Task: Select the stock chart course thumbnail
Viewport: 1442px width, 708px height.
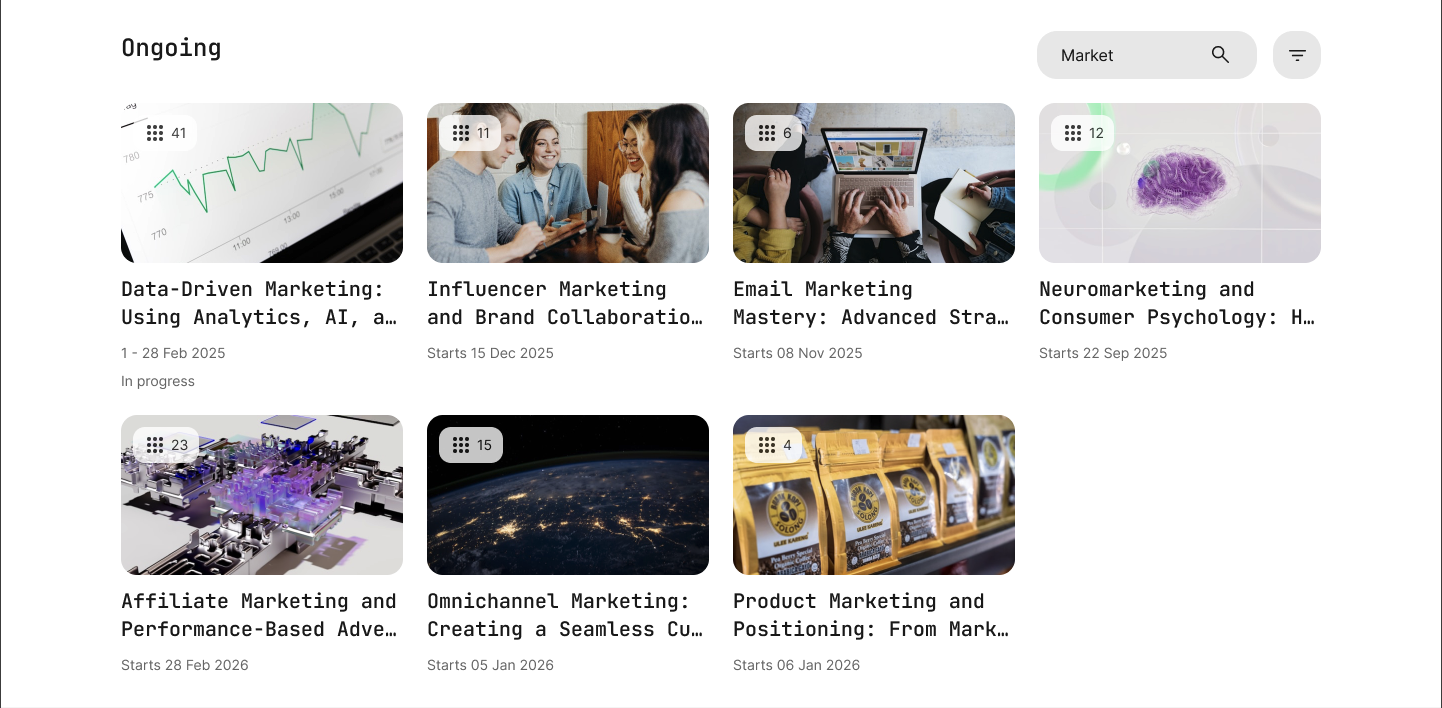Action: point(262,183)
